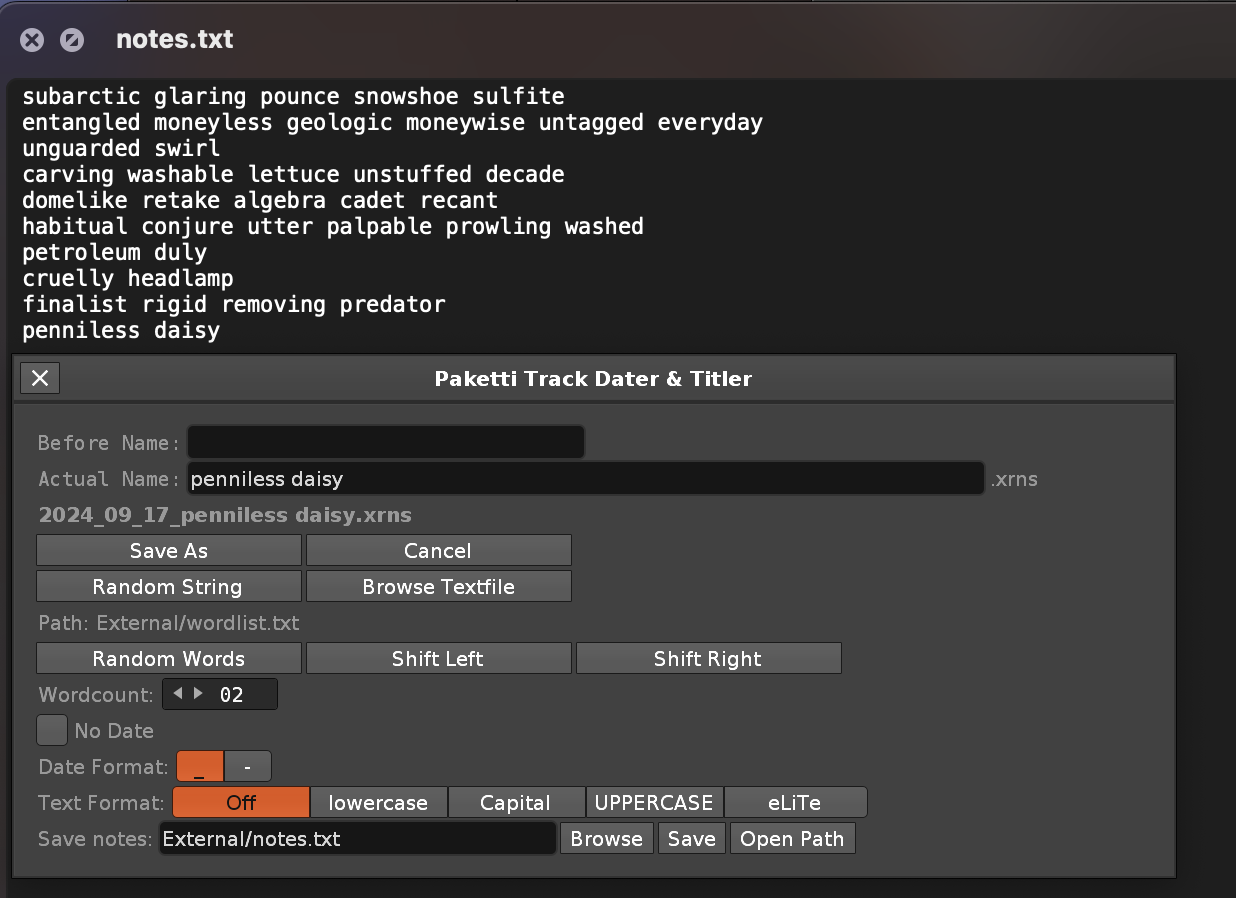1236x898 pixels.
Task: Select hyphen Date Format option
Action: 247,767
